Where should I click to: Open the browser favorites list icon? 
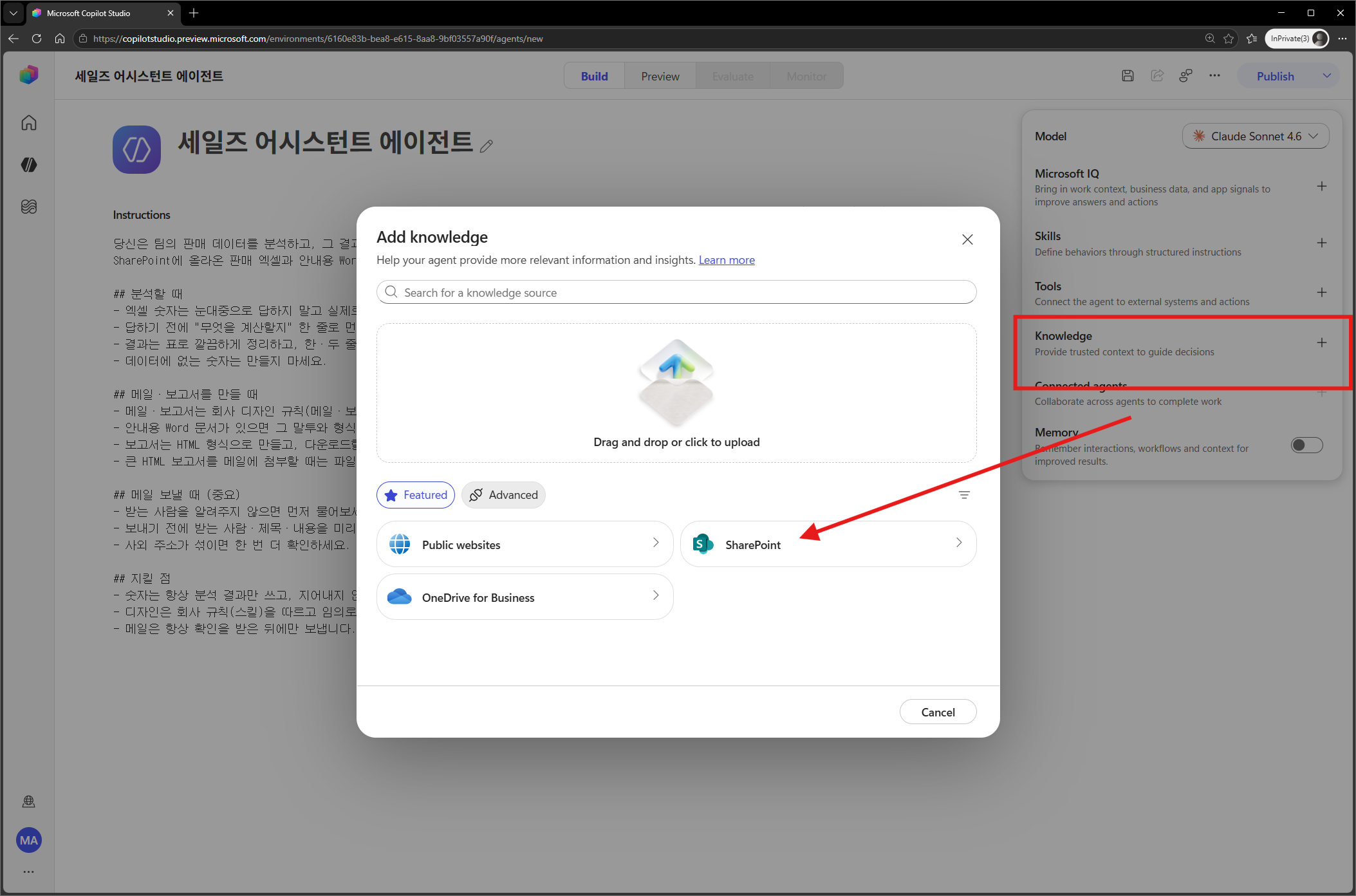1252,39
